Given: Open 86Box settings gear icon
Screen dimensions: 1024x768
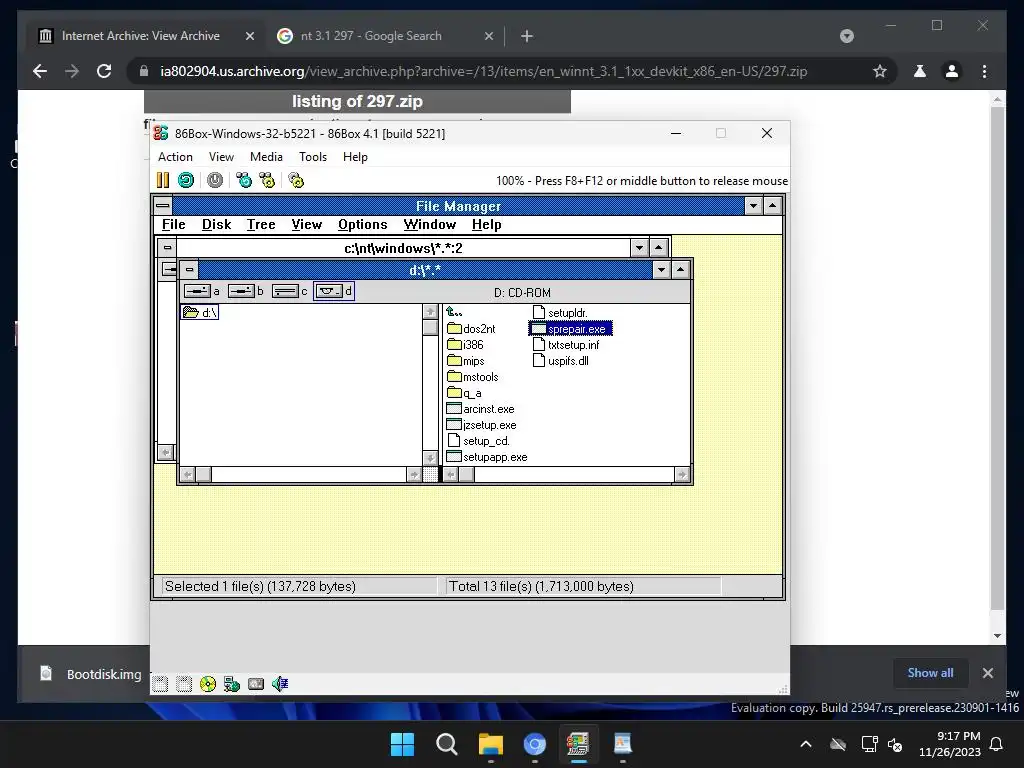Looking at the screenshot, I should click(x=296, y=180).
